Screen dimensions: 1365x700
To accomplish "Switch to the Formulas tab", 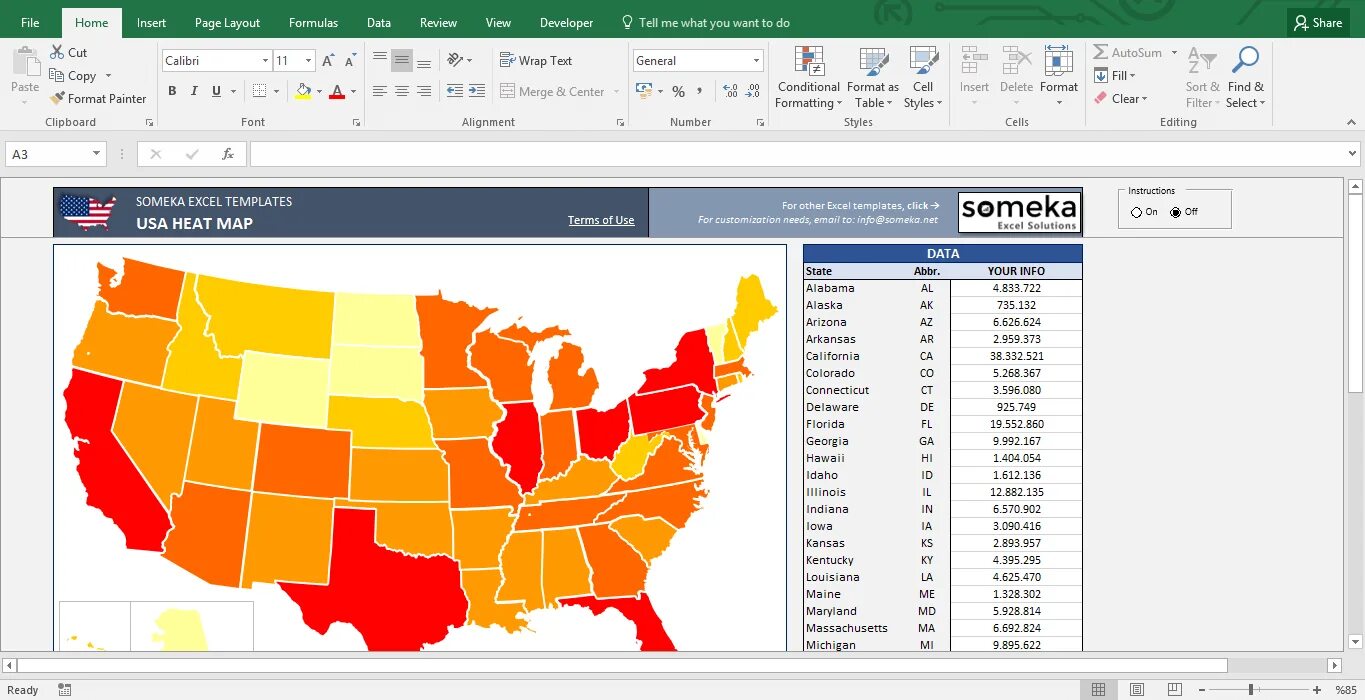I will tap(313, 22).
